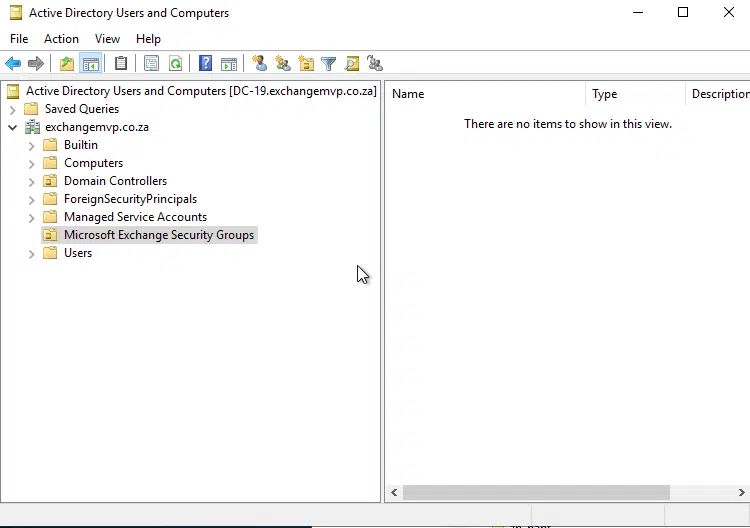This screenshot has width=750, height=528.
Task: Open the View menu
Action: point(107,39)
